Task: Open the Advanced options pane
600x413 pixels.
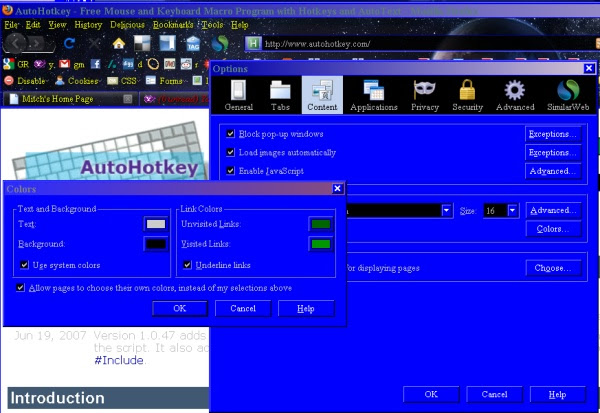Action: 515,95
